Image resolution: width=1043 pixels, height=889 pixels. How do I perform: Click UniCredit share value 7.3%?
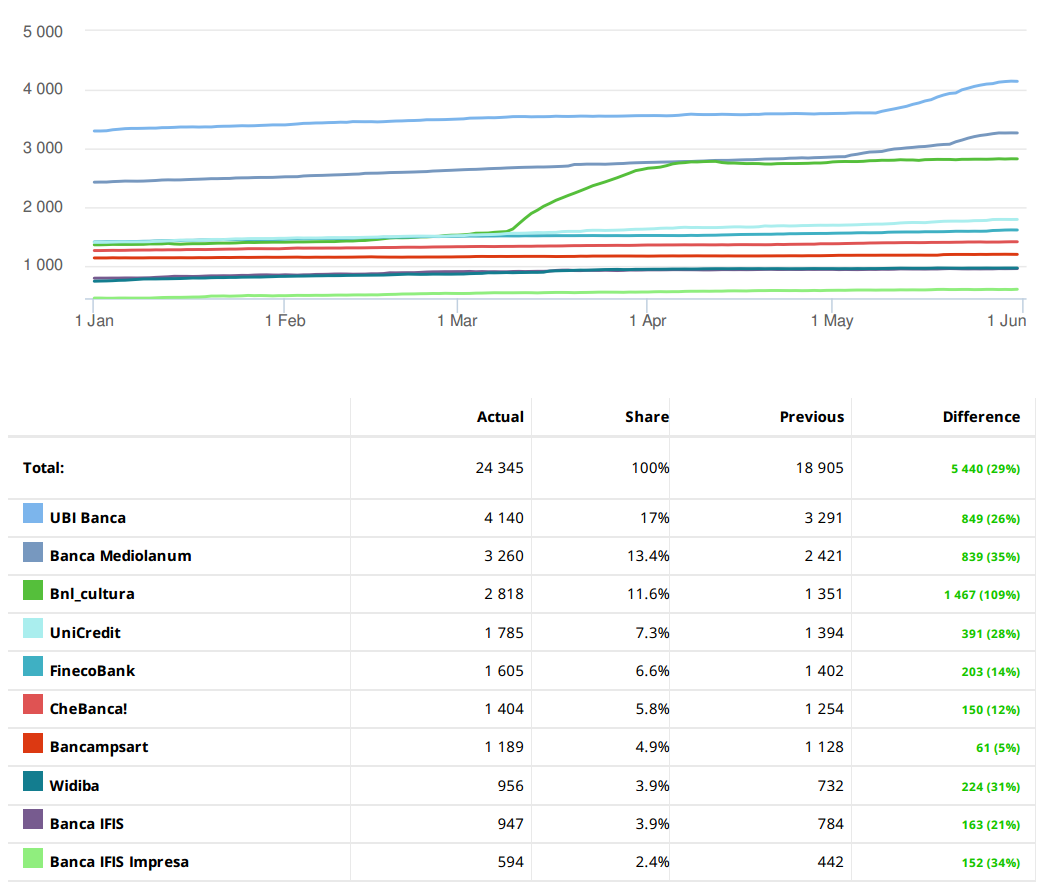pos(653,633)
